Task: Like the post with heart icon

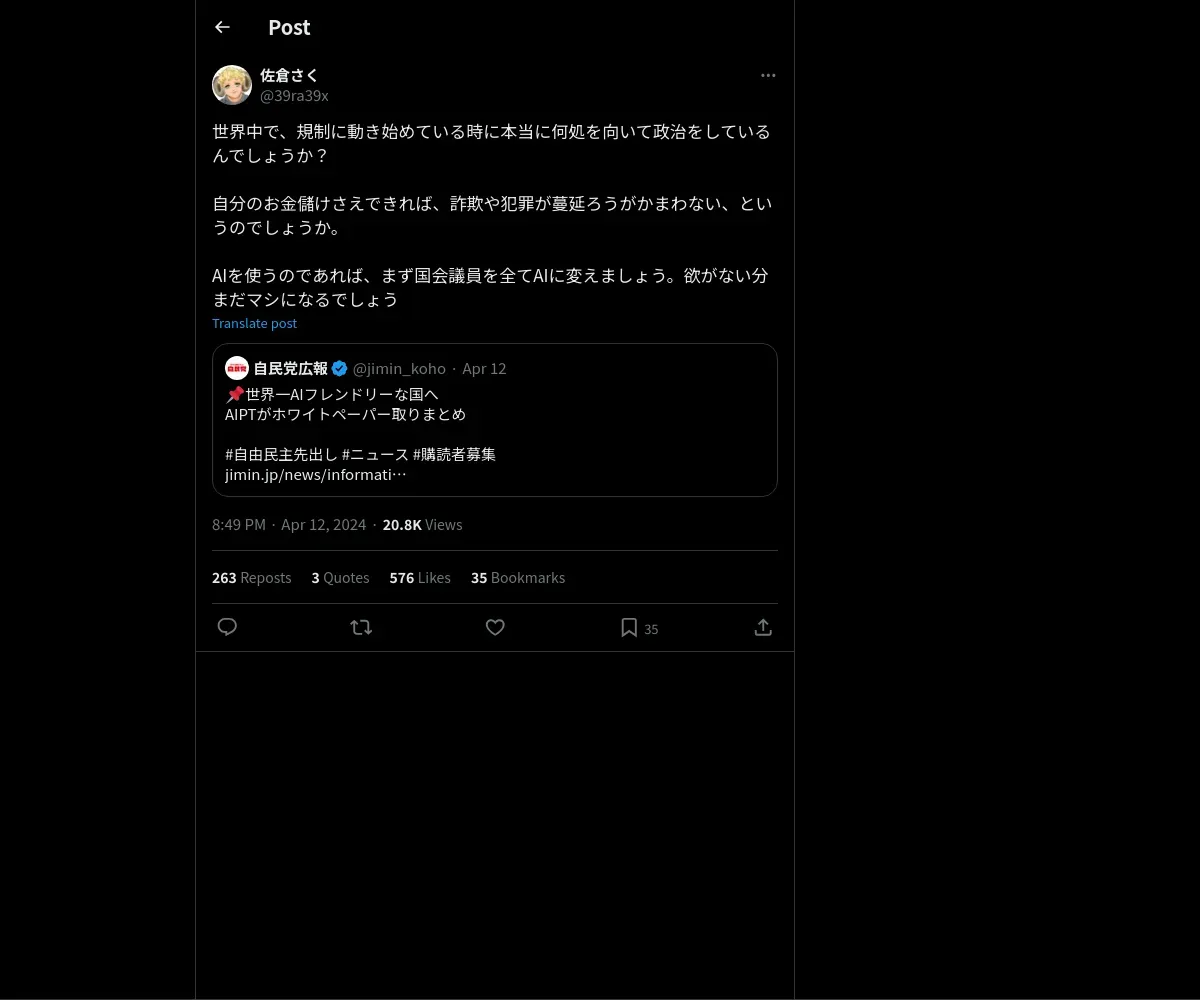Action: coord(495,627)
